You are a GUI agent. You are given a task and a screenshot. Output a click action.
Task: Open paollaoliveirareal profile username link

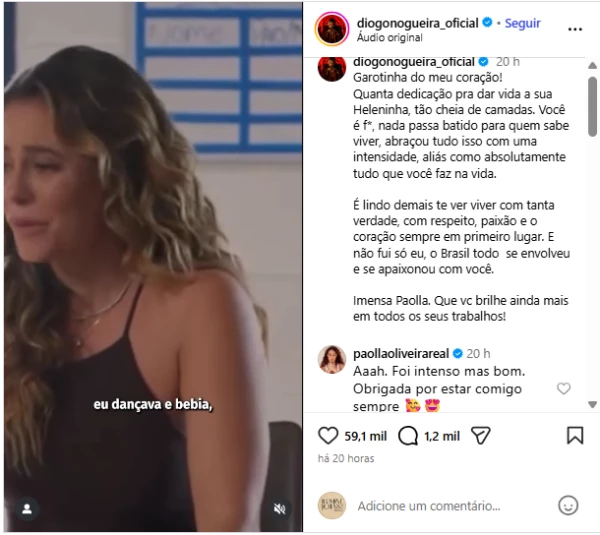pyautogui.click(x=401, y=354)
